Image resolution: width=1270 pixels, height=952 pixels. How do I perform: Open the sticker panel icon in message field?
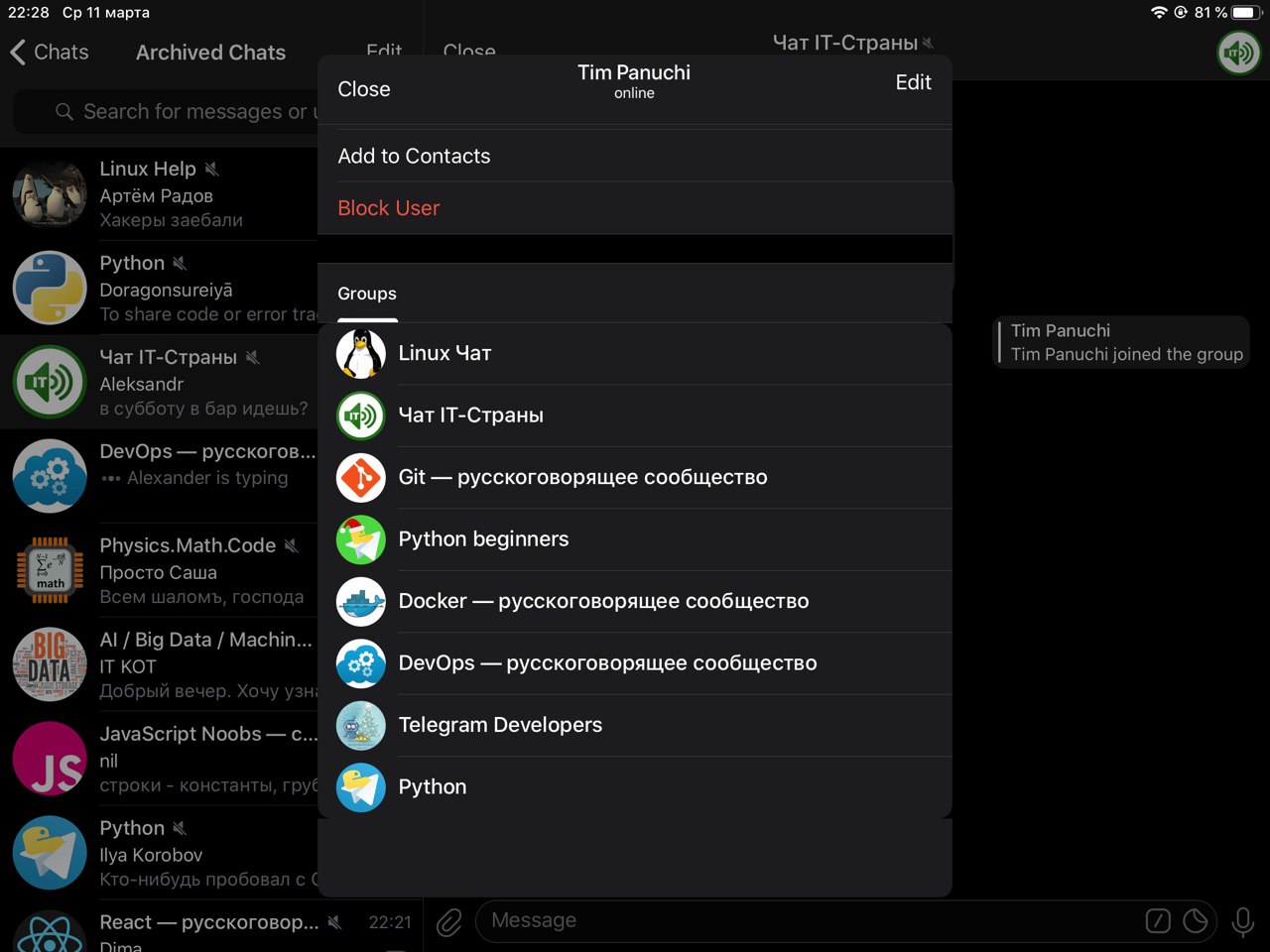point(1196,921)
